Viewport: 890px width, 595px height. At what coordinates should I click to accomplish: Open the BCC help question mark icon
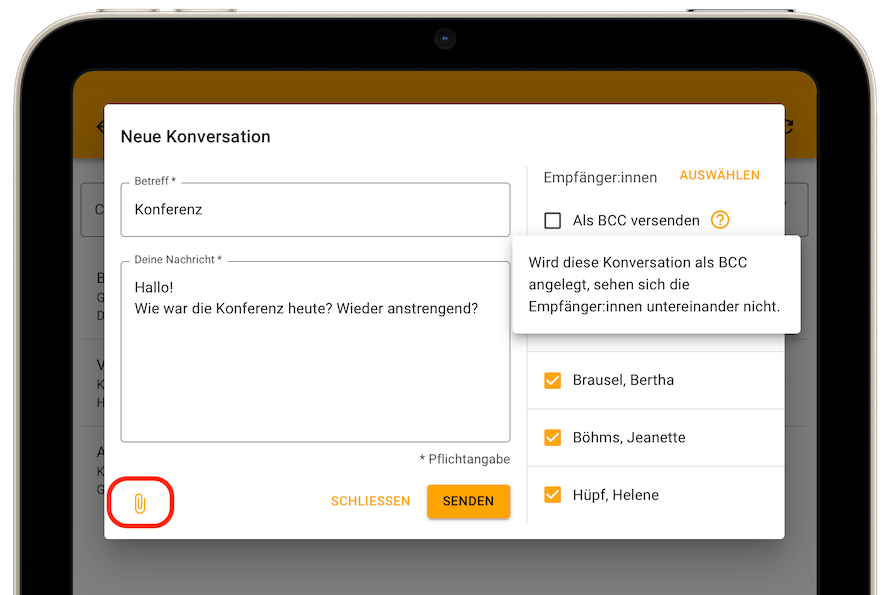pos(720,220)
